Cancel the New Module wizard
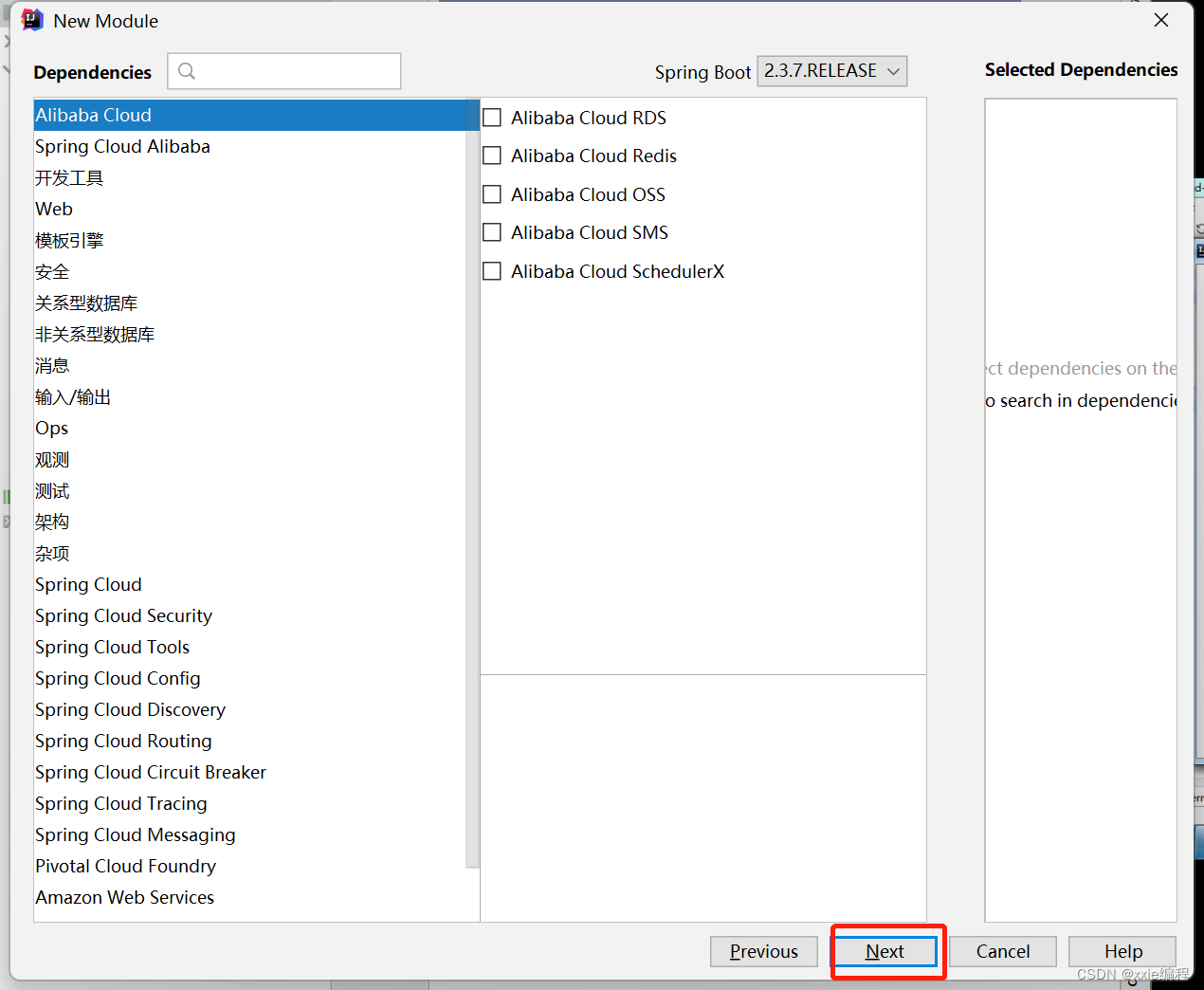The image size is (1204, 990). (x=1003, y=951)
